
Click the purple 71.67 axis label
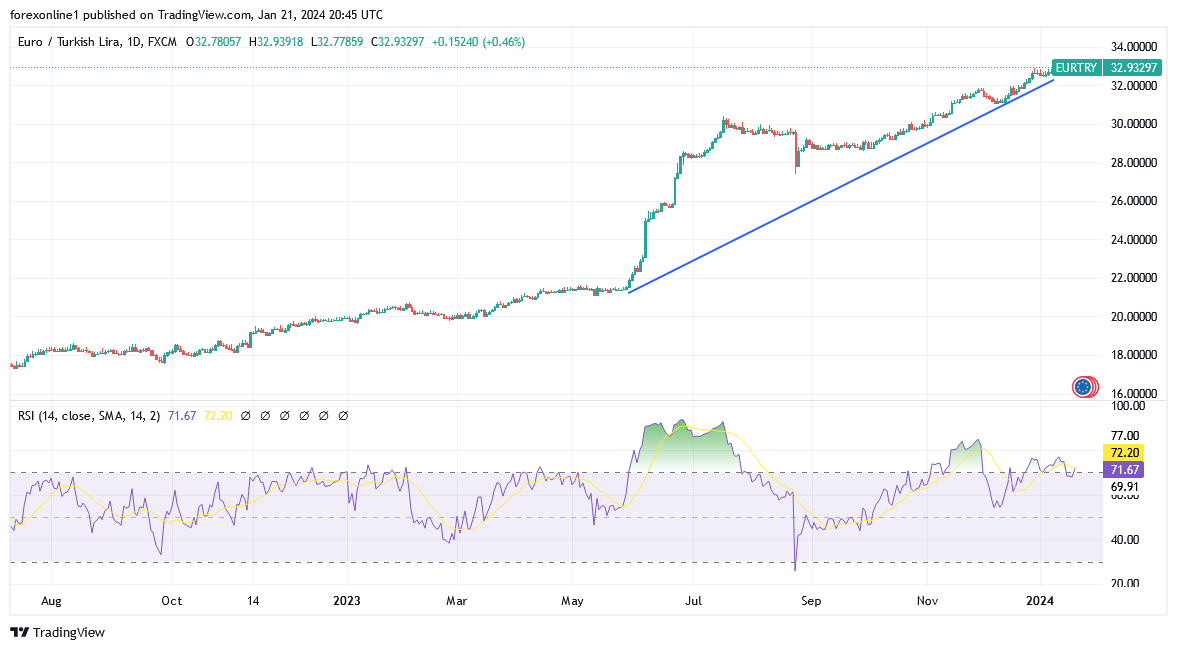tap(1124, 470)
